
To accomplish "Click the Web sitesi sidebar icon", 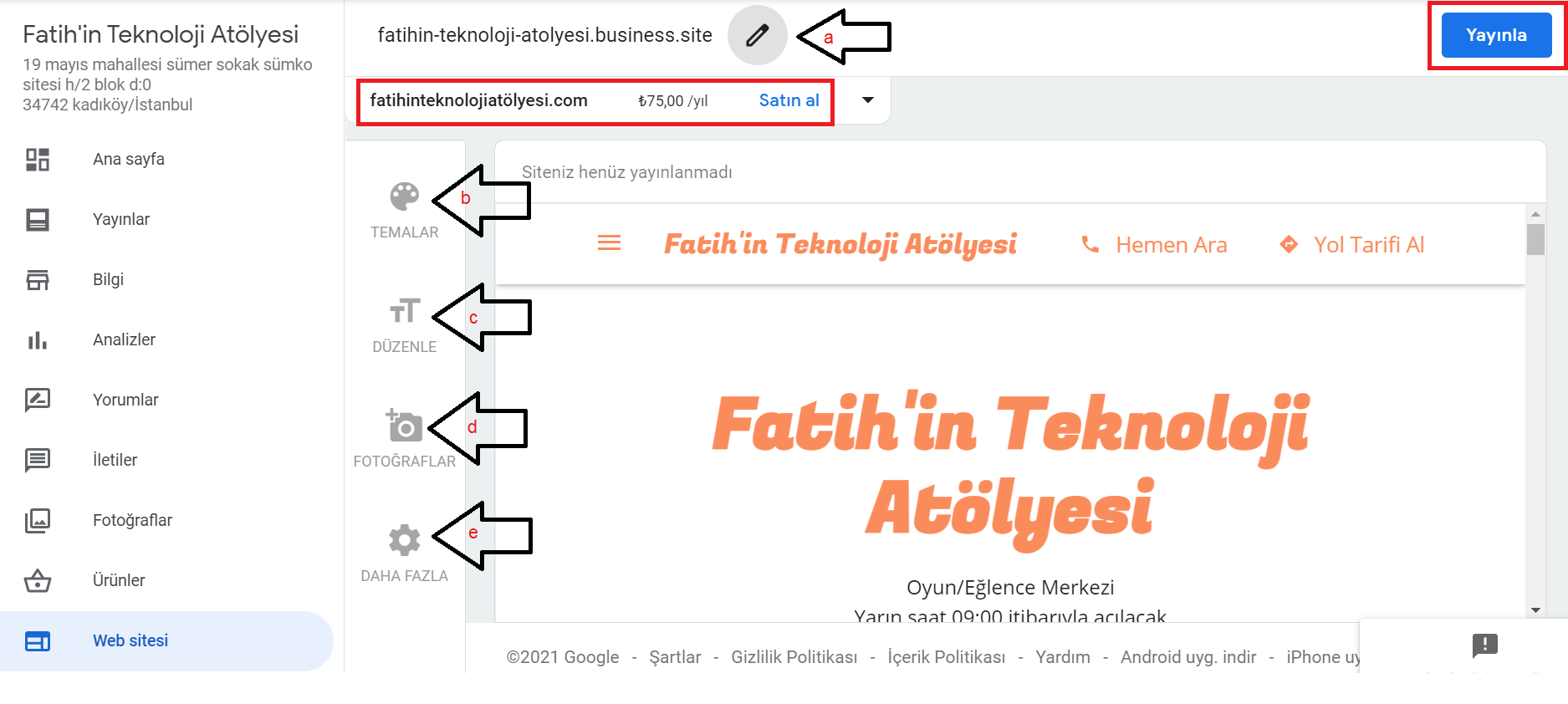I will [x=38, y=640].
